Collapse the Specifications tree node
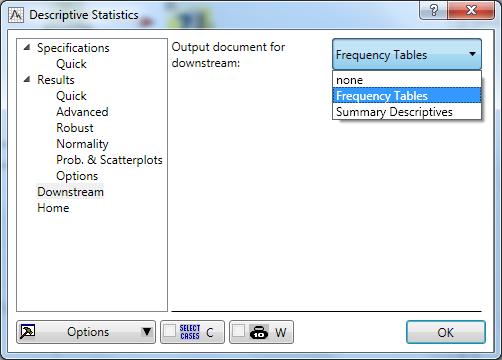Screen dimensions: 502x360 pyautogui.click(x=27, y=47)
